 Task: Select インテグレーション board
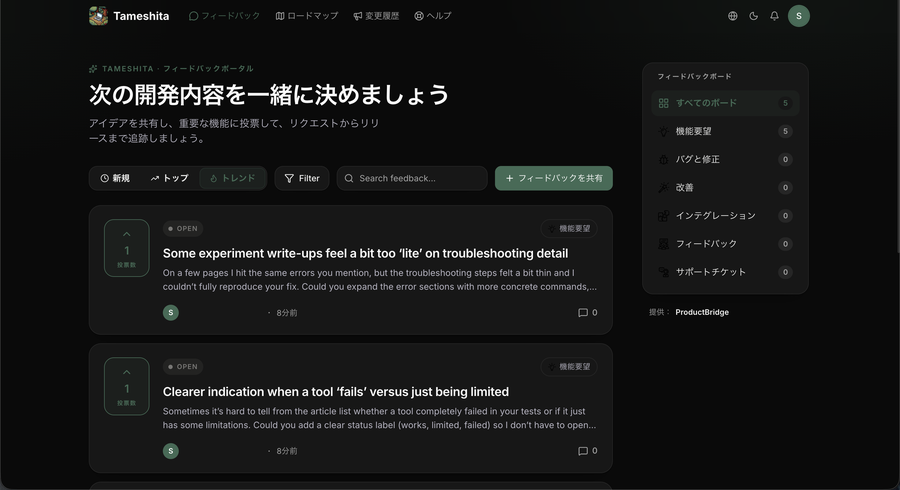[725, 216]
